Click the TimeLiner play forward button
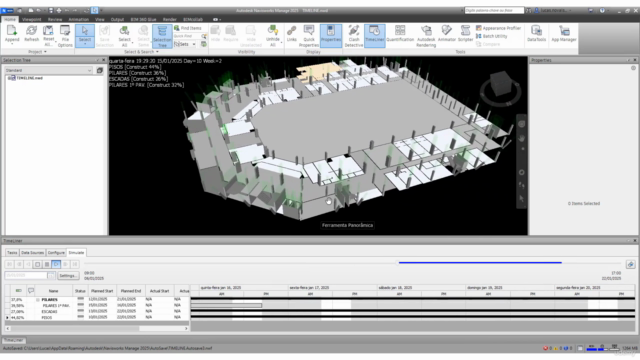 point(56,264)
